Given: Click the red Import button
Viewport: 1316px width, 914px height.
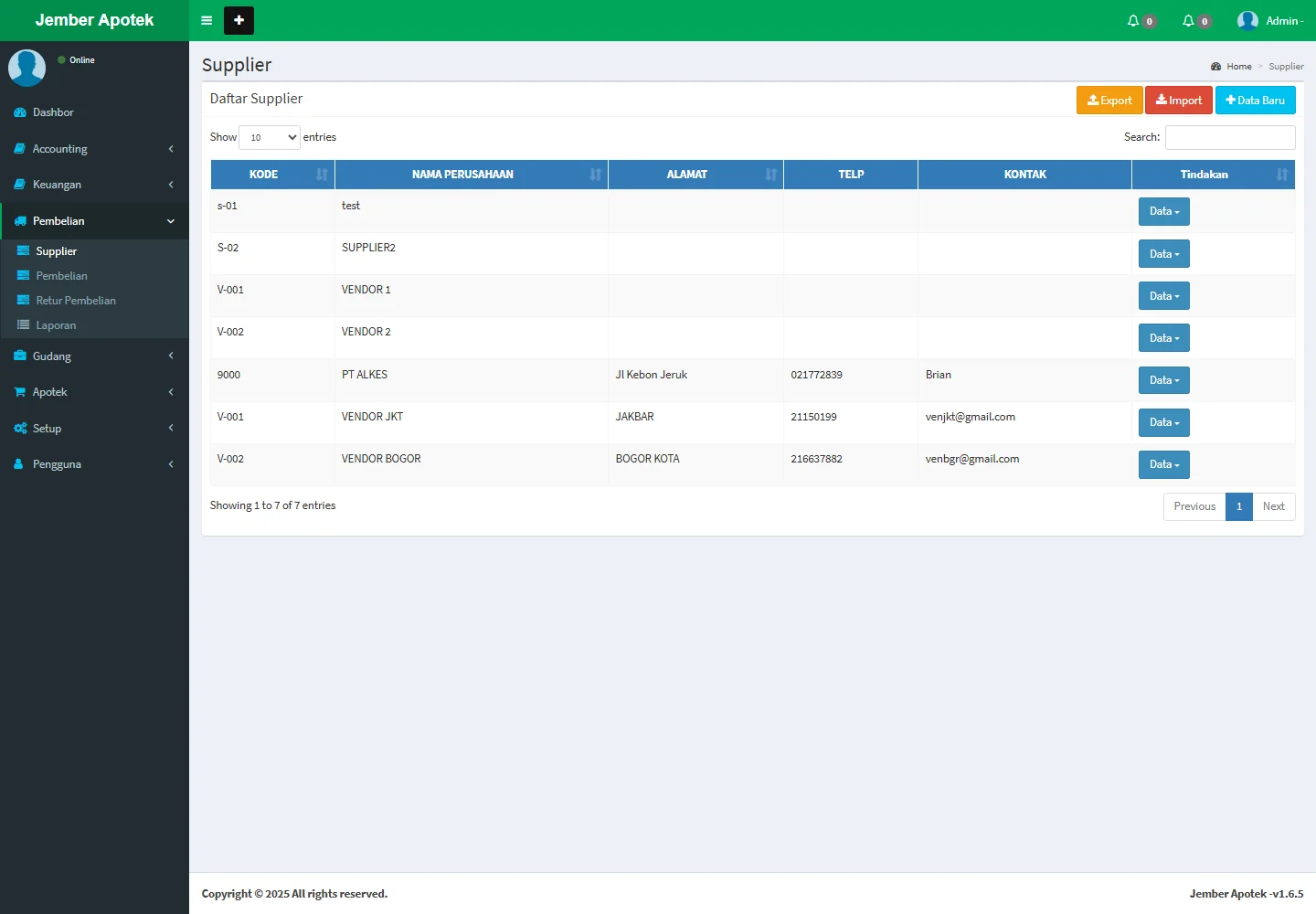Looking at the screenshot, I should click(1178, 101).
